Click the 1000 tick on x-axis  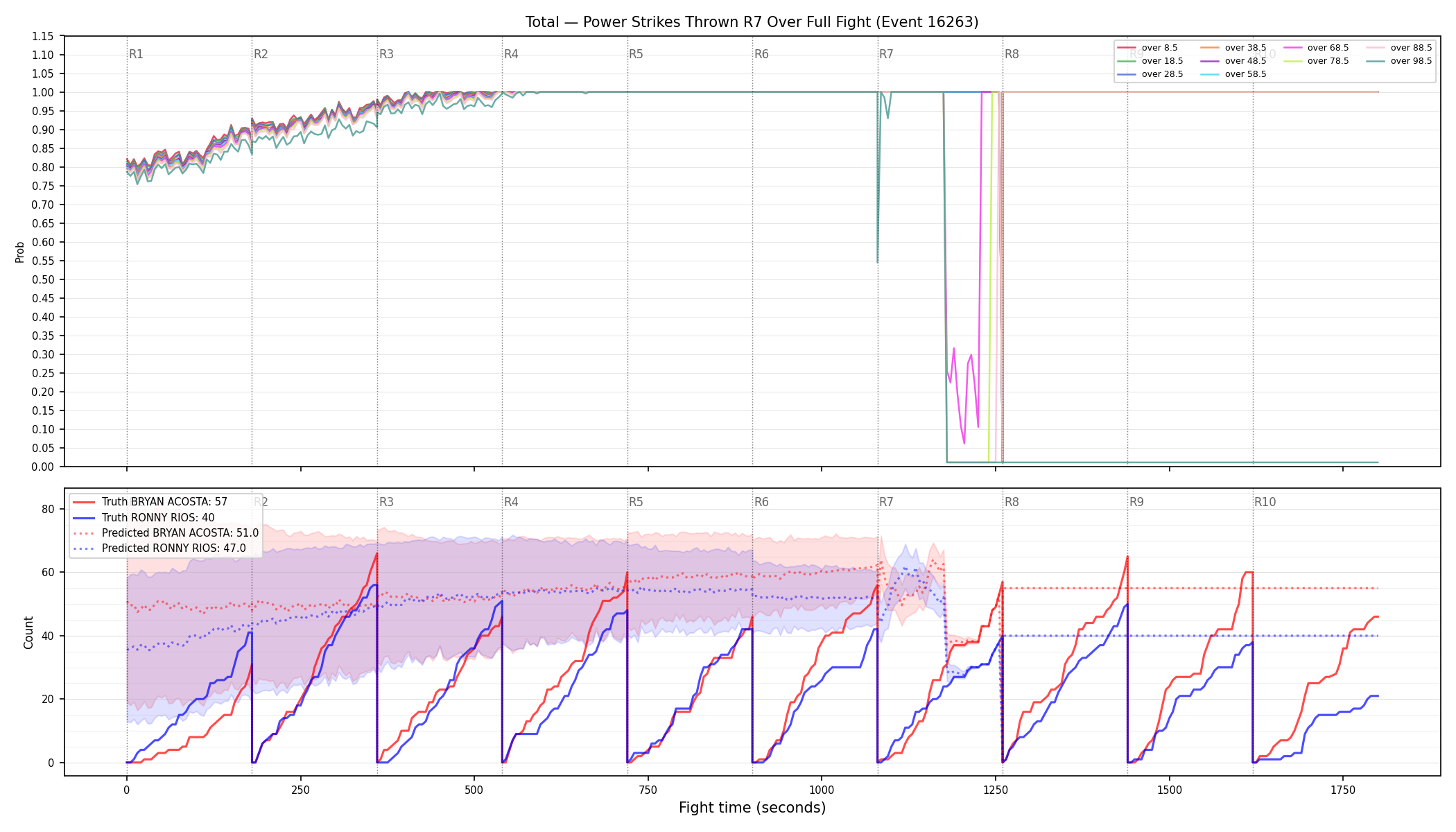pos(822,790)
